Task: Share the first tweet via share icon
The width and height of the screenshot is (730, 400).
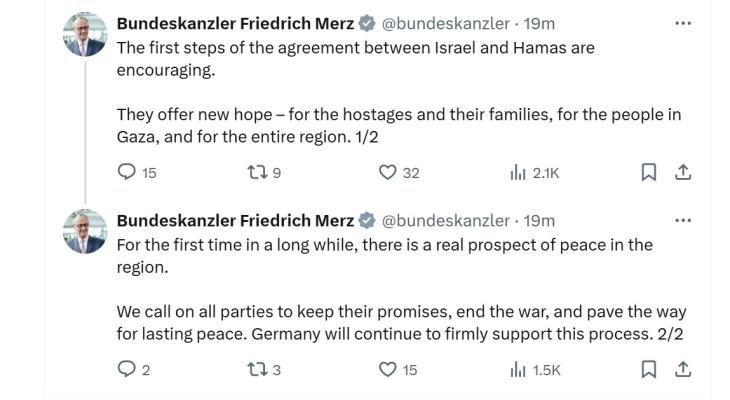Action: tap(684, 173)
